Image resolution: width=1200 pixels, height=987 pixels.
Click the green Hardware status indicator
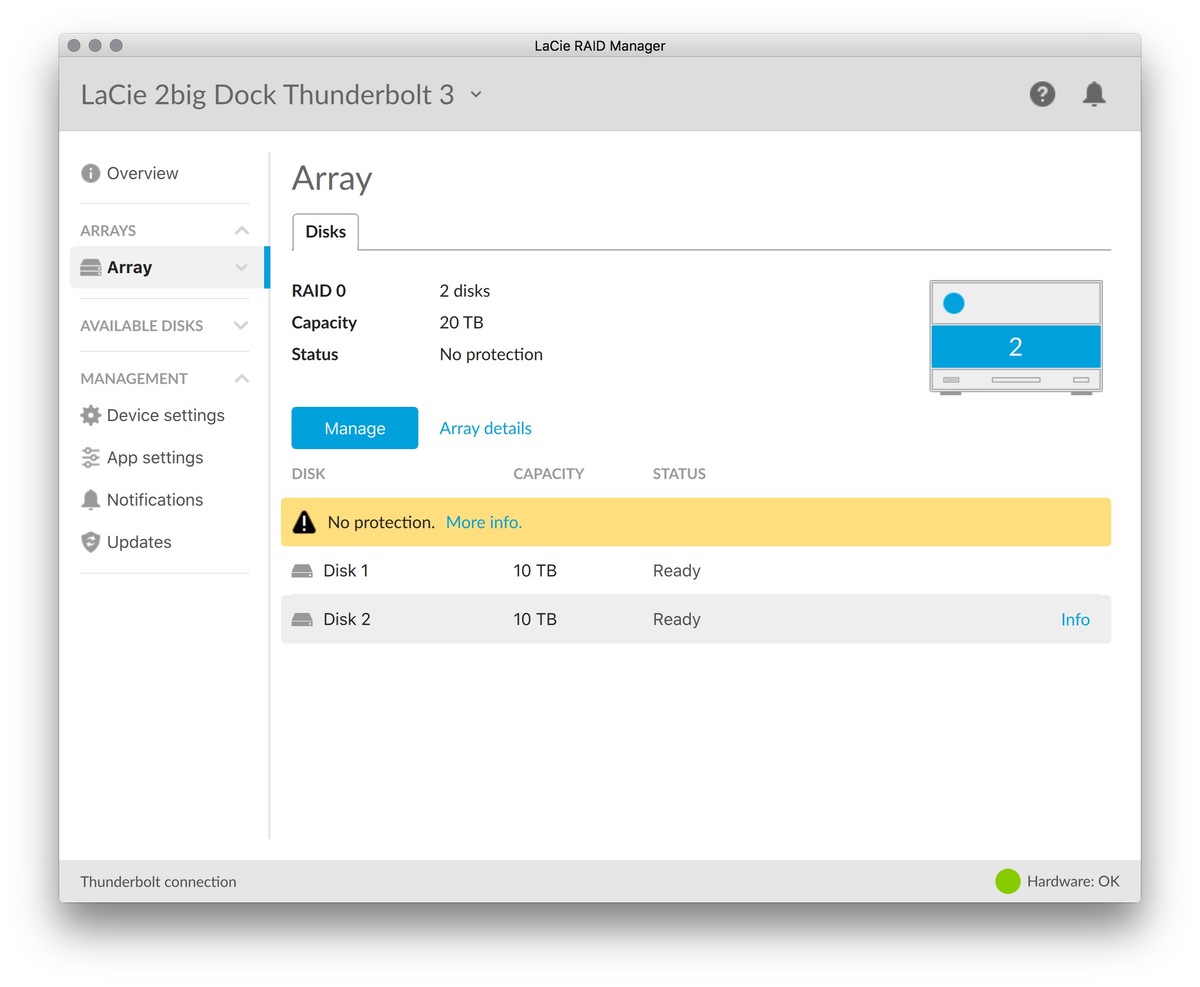click(x=1007, y=881)
